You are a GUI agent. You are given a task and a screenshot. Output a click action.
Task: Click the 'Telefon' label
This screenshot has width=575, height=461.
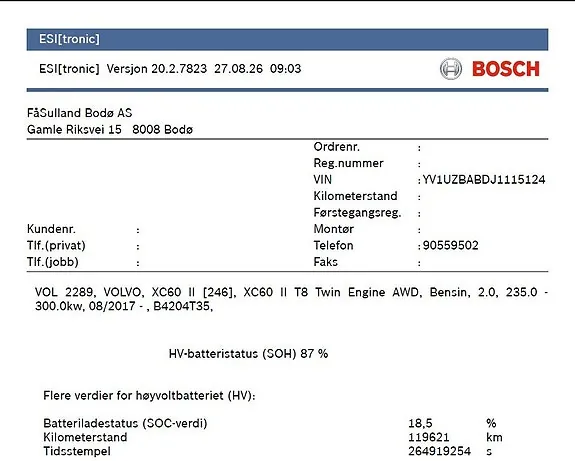click(333, 245)
